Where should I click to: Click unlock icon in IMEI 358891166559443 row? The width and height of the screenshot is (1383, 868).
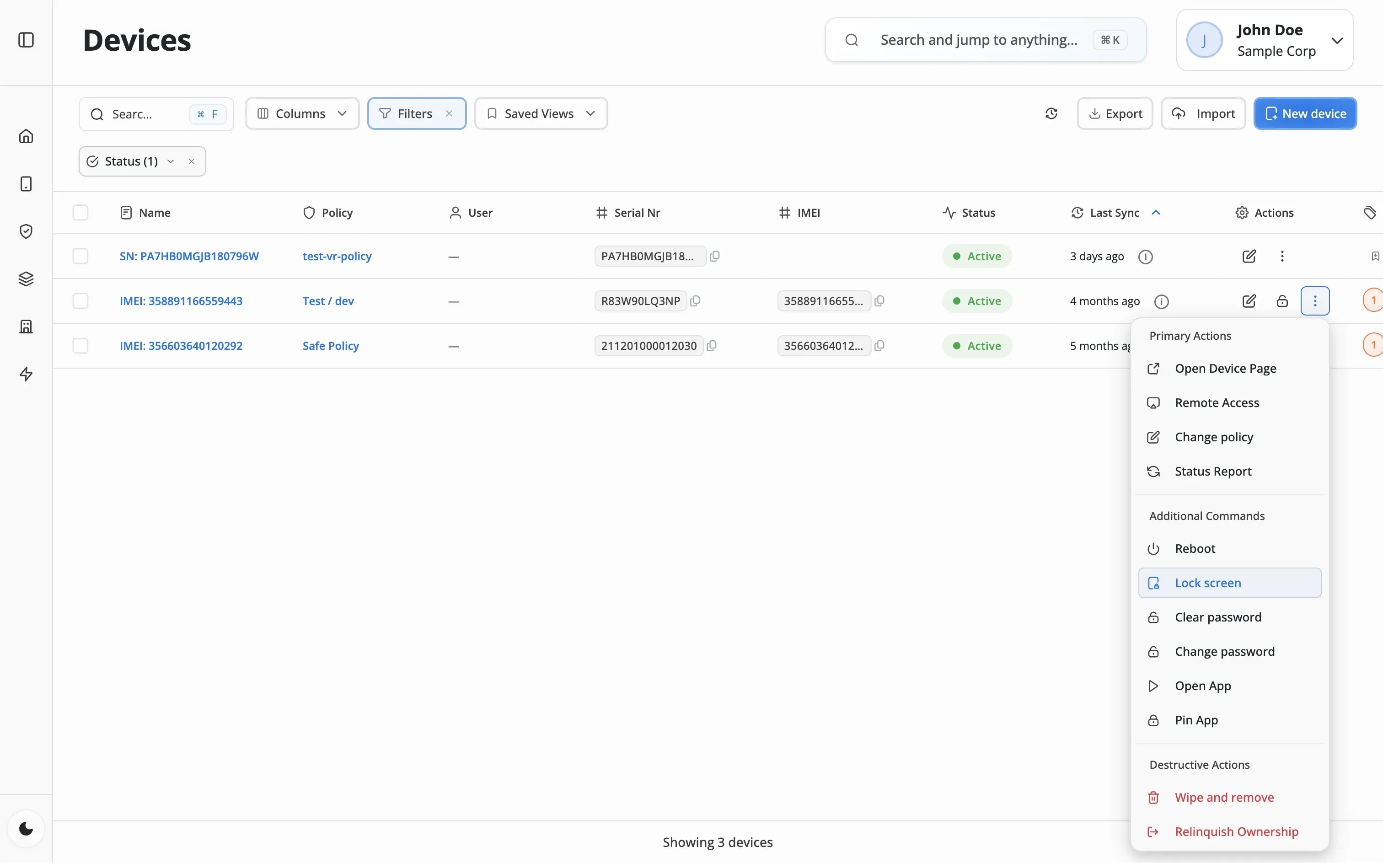[x=1282, y=301]
